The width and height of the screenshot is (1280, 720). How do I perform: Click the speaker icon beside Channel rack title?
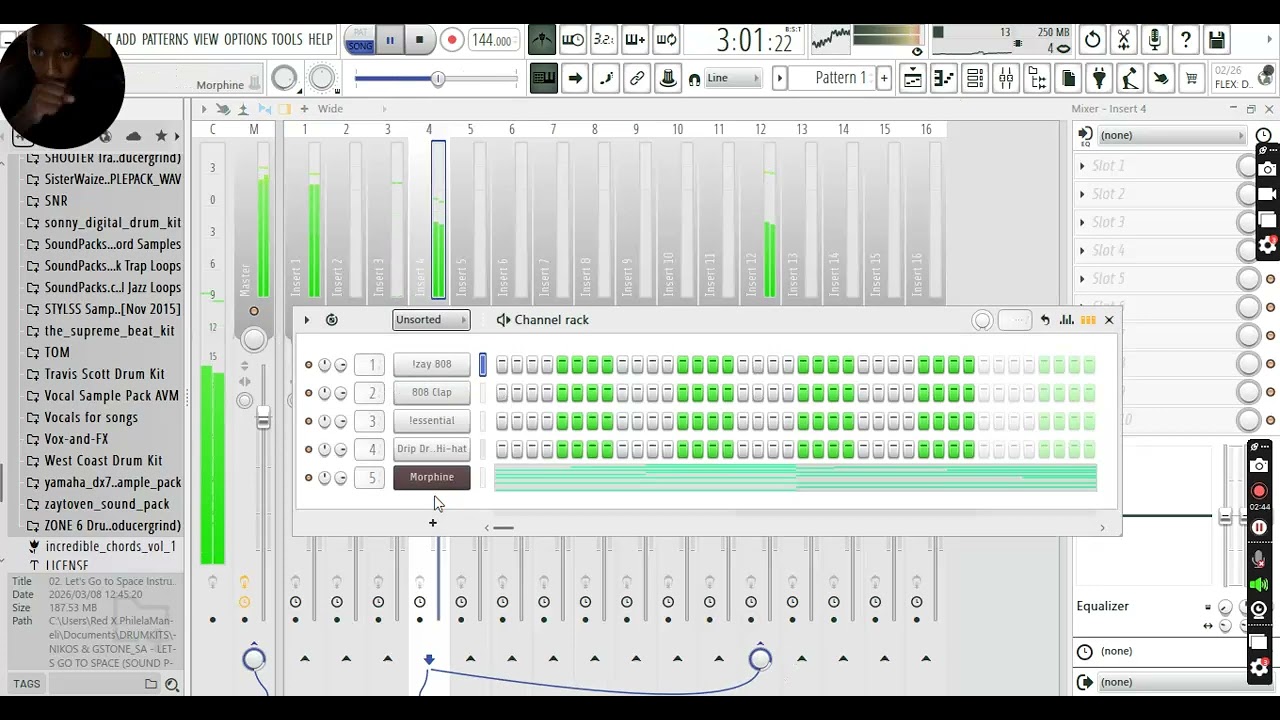point(503,320)
